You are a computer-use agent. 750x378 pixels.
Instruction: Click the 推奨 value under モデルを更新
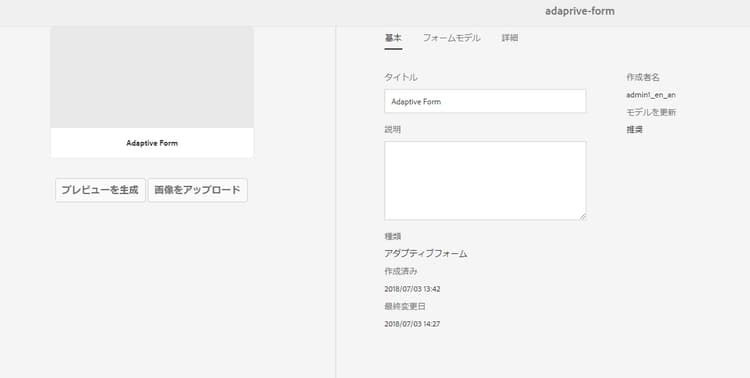pos(634,130)
